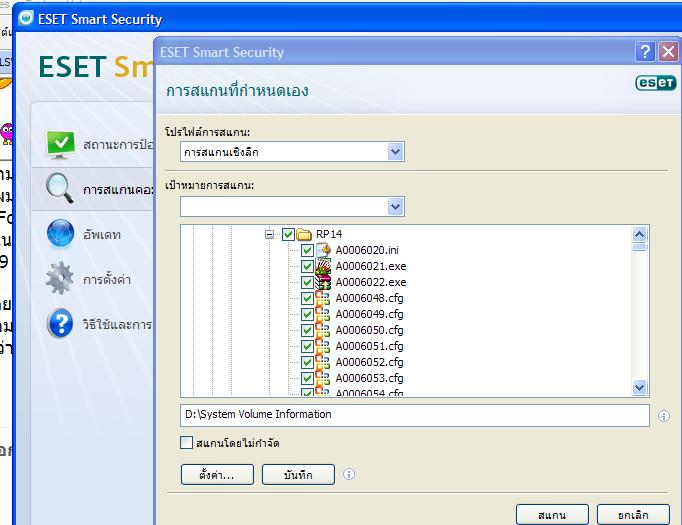Select the A0006050.cfg file name
Viewport: 682px width, 525px height.
point(369,331)
